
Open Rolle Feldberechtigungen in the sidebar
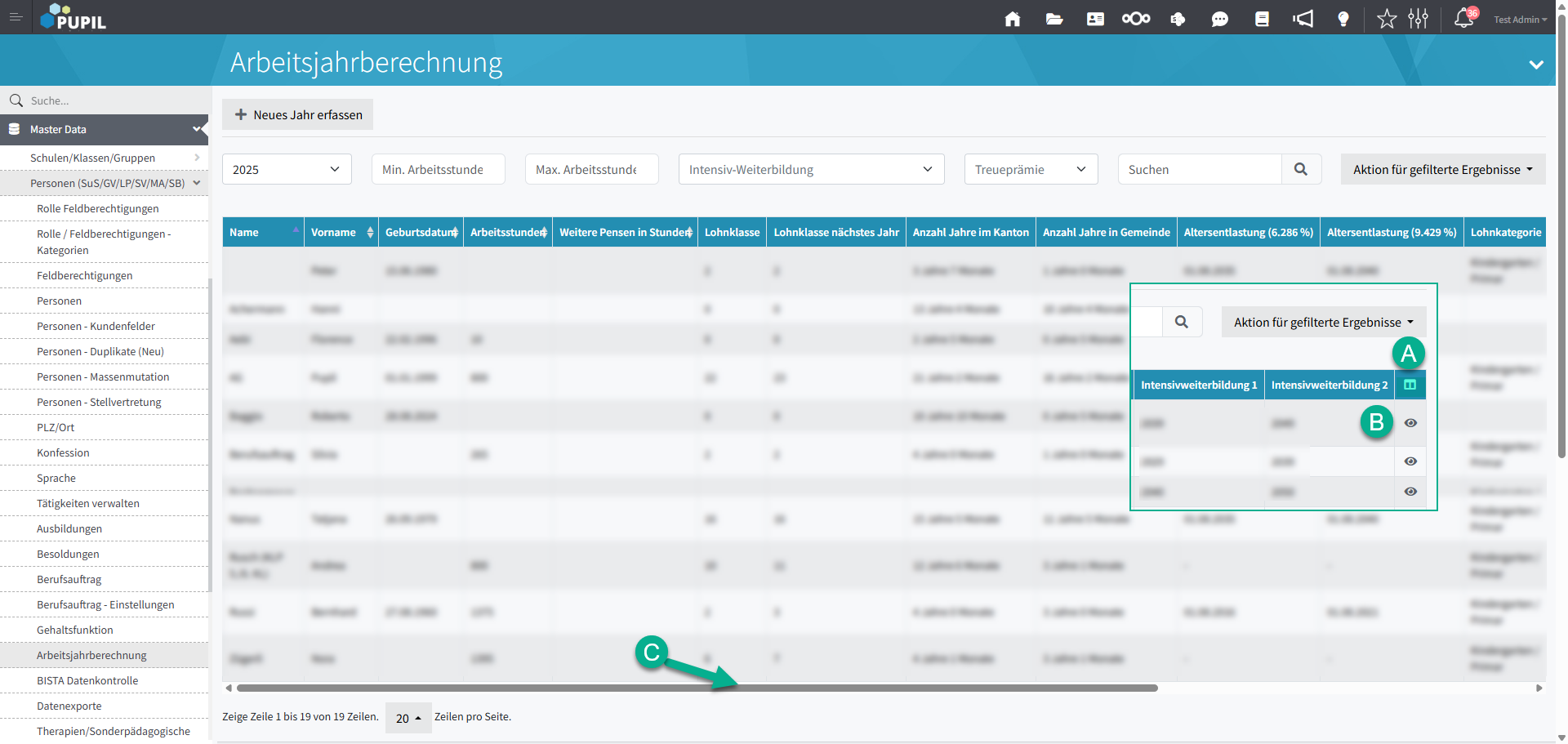click(x=98, y=208)
